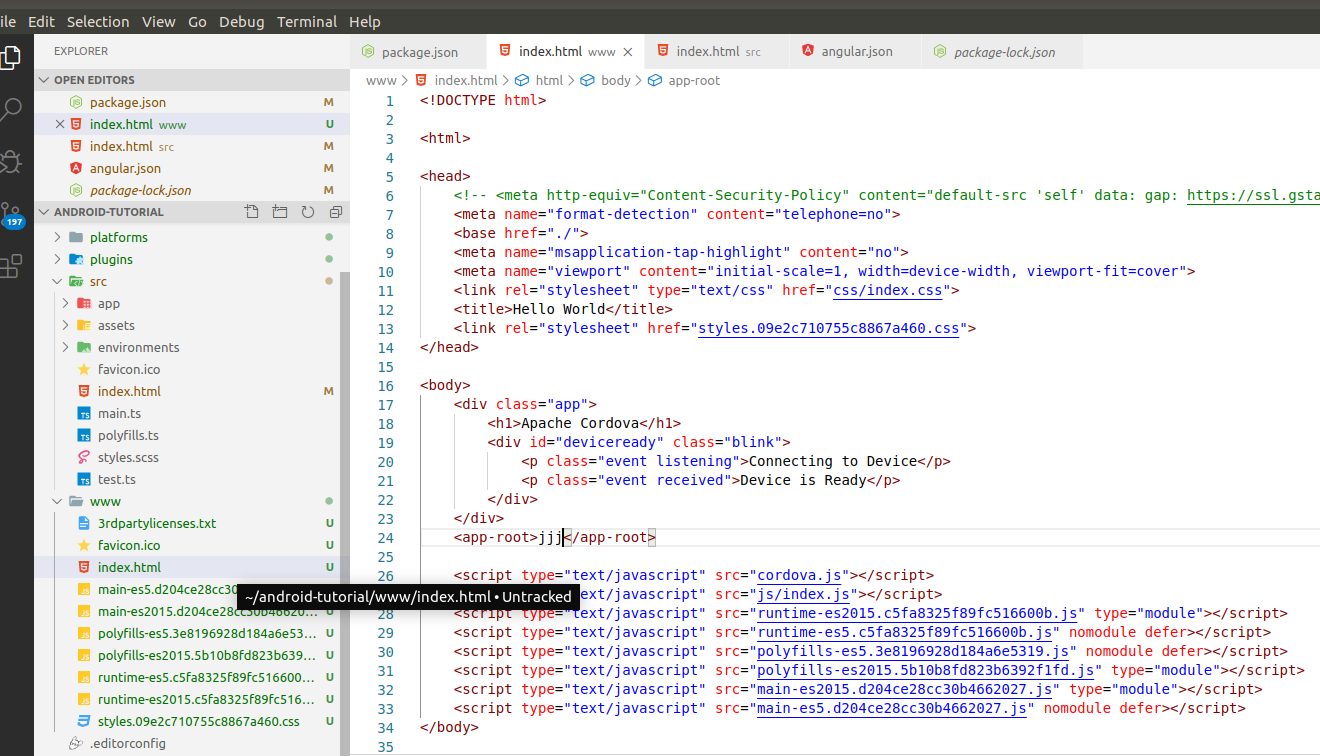Image resolution: width=1320 pixels, height=756 pixels.
Task: Follow the main-es5.d204ce28cc30b4662027.js link on line 33
Action: (x=892, y=708)
